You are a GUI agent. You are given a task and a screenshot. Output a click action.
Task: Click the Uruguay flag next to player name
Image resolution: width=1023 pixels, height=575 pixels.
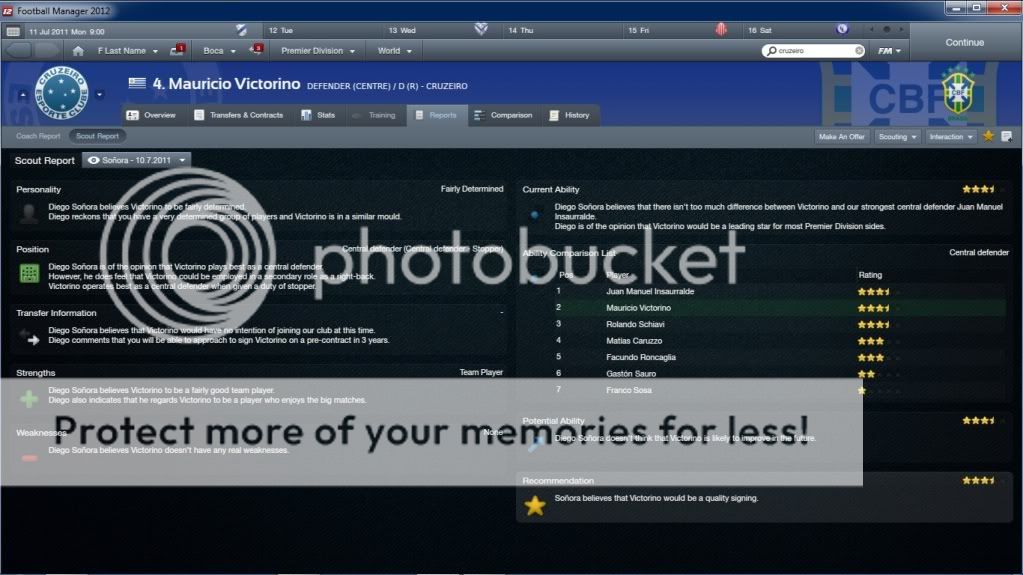[137, 83]
